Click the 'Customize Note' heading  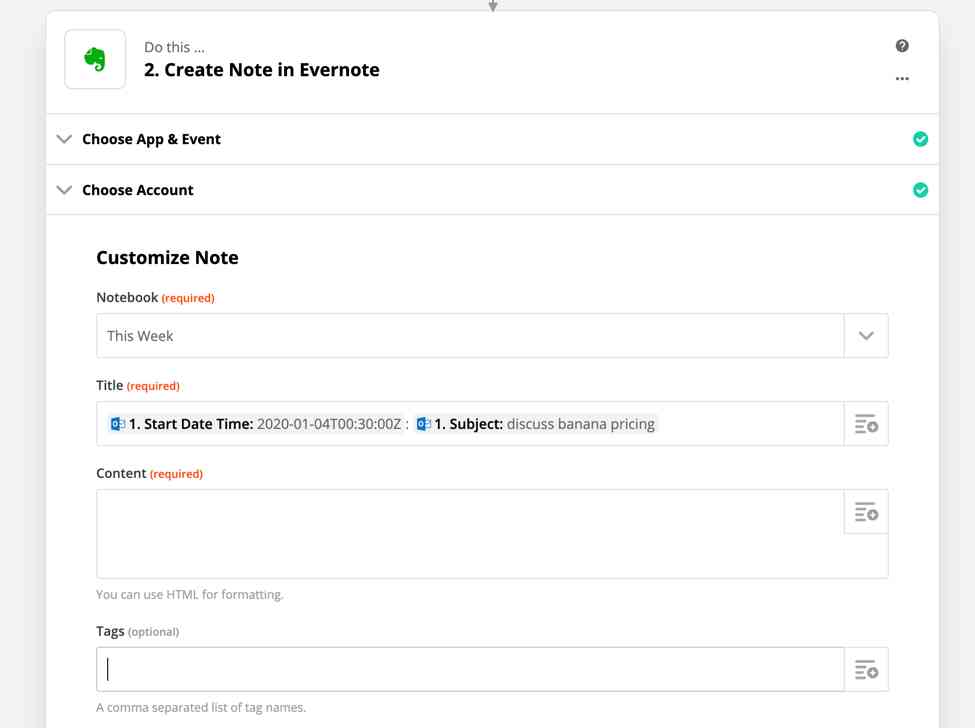click(x=167, y=257)
